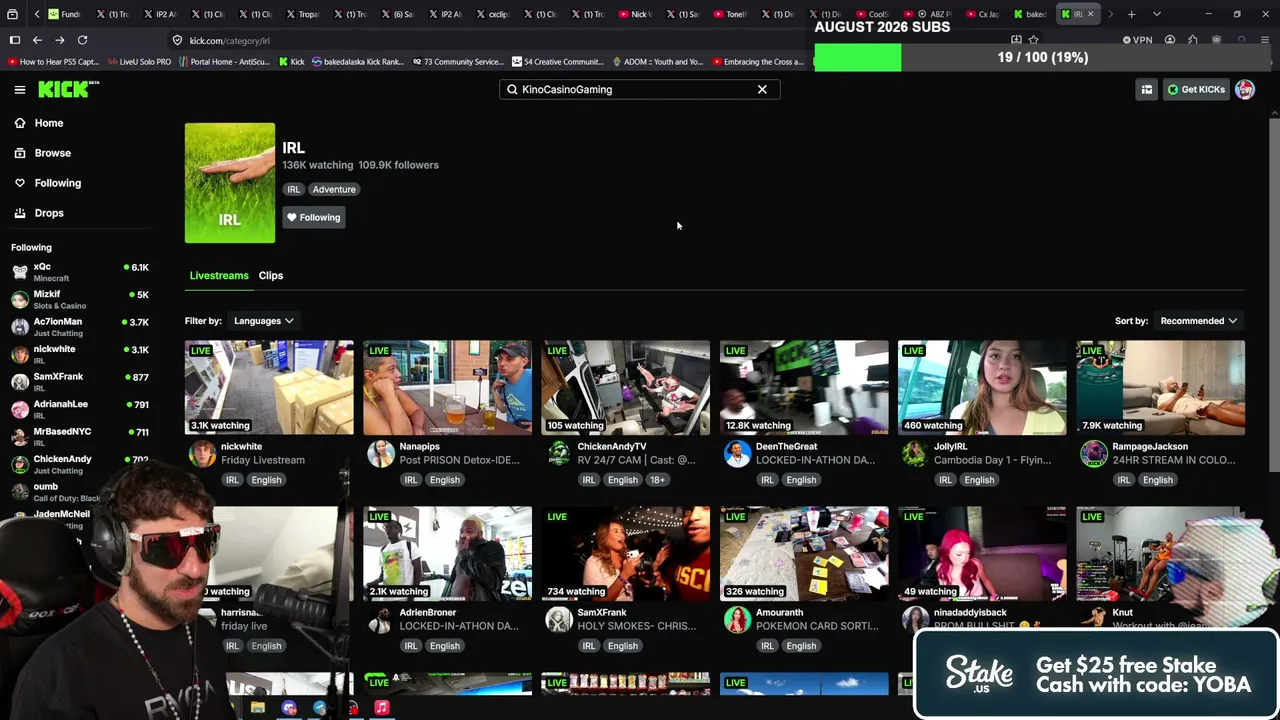Open Following in the Kick sidebar
Image resolution: width=1280 pixels, height=720 pixels.
point(57,183)
